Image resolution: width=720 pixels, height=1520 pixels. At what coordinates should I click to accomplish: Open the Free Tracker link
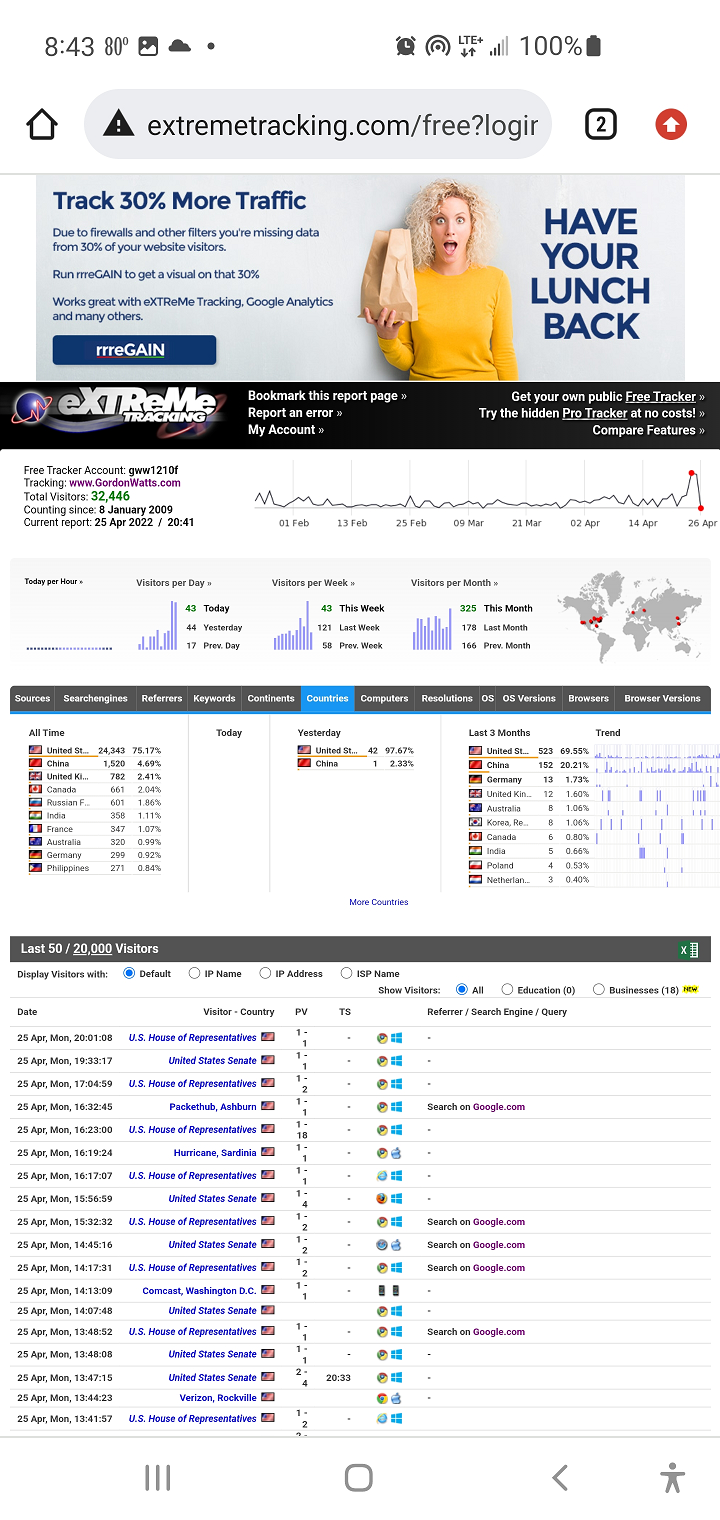point(660,397)
